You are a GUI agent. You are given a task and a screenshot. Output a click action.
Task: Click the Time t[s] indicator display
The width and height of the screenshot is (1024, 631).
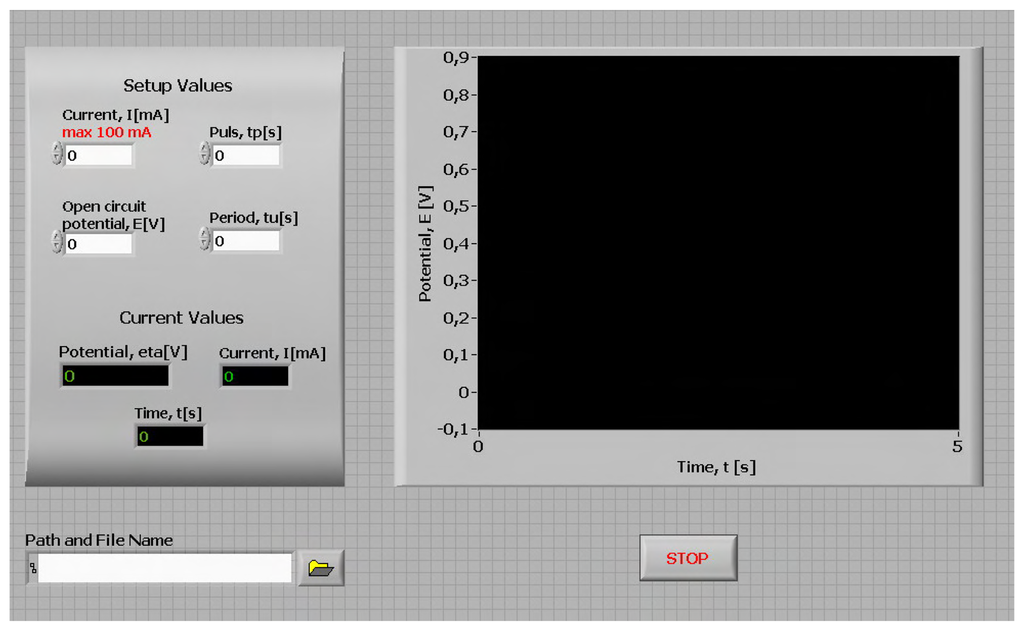coord(169,435)
